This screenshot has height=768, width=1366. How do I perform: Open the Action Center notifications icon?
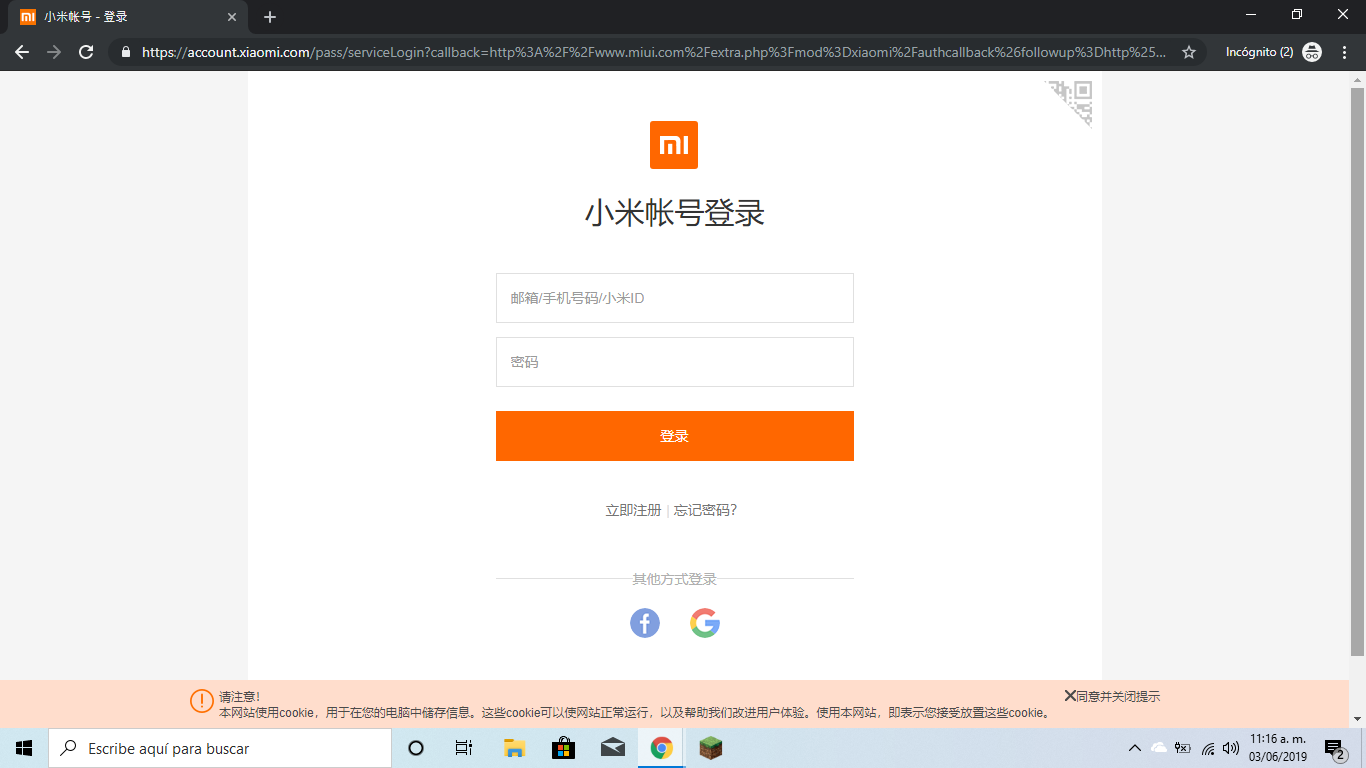point(1334,748)
